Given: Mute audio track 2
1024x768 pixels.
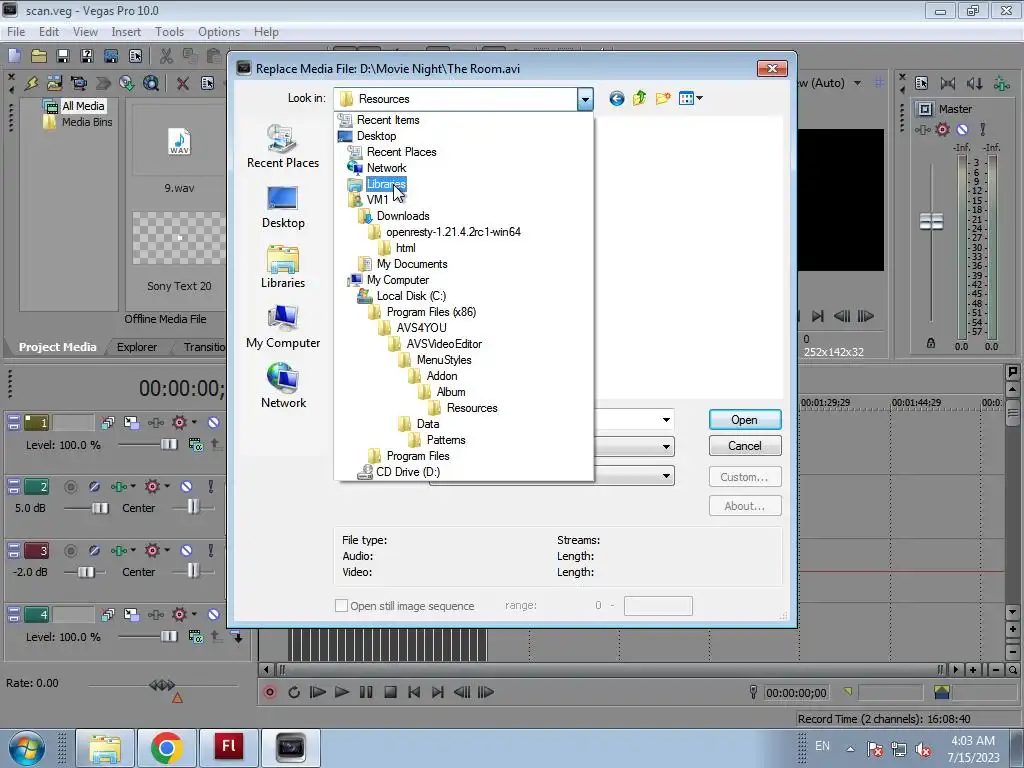Looking at the screenshot, I should (186, 487).
